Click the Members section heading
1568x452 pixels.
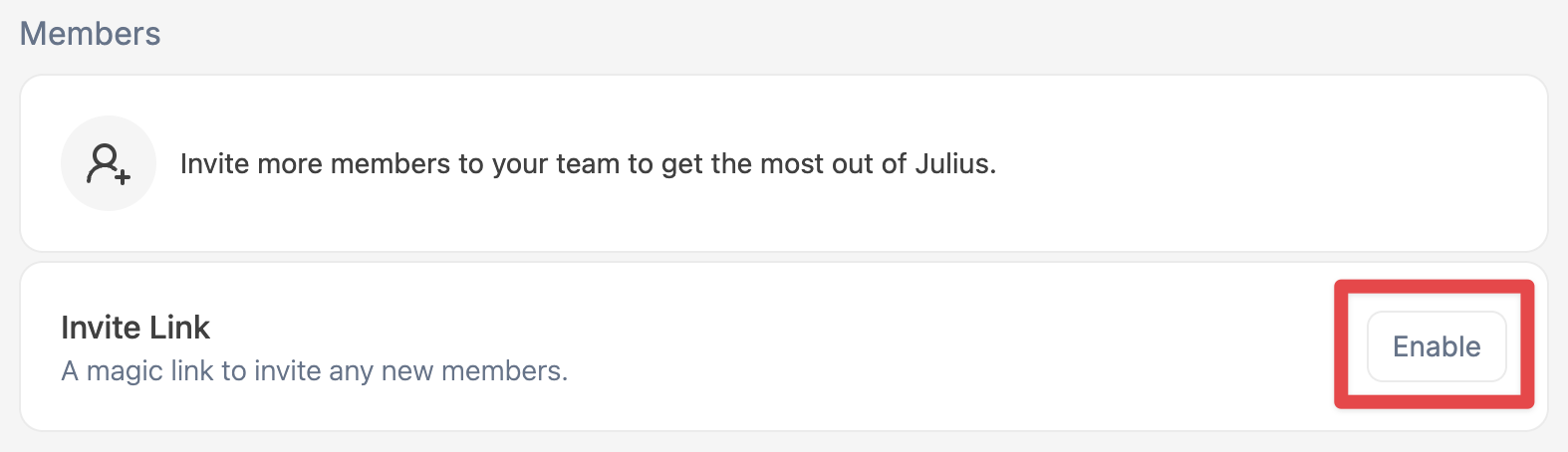(x=91, y=34)
